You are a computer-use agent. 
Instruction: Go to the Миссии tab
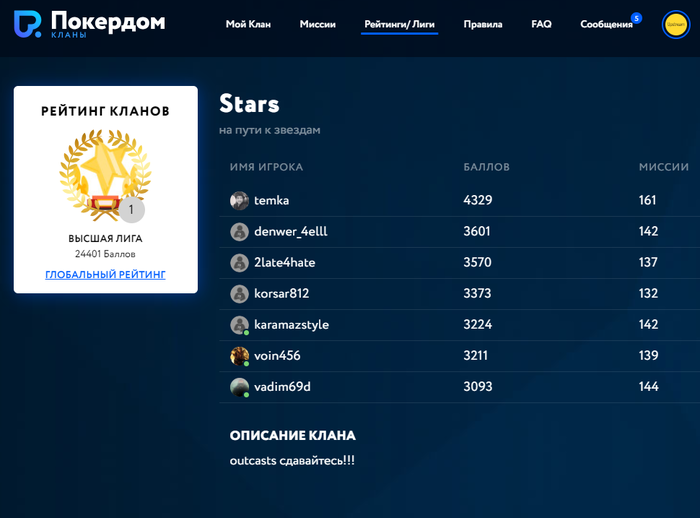[317, 24]
